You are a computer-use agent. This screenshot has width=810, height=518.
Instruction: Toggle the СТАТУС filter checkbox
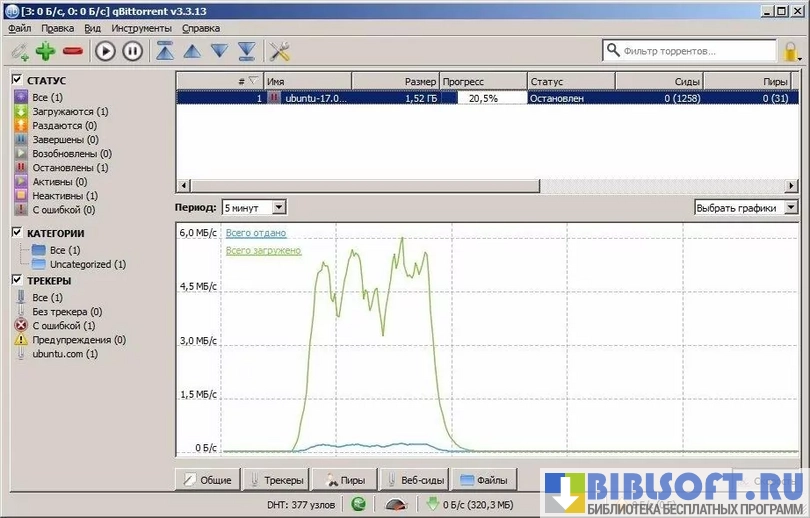pyautogui.click(x=17, y=80)
